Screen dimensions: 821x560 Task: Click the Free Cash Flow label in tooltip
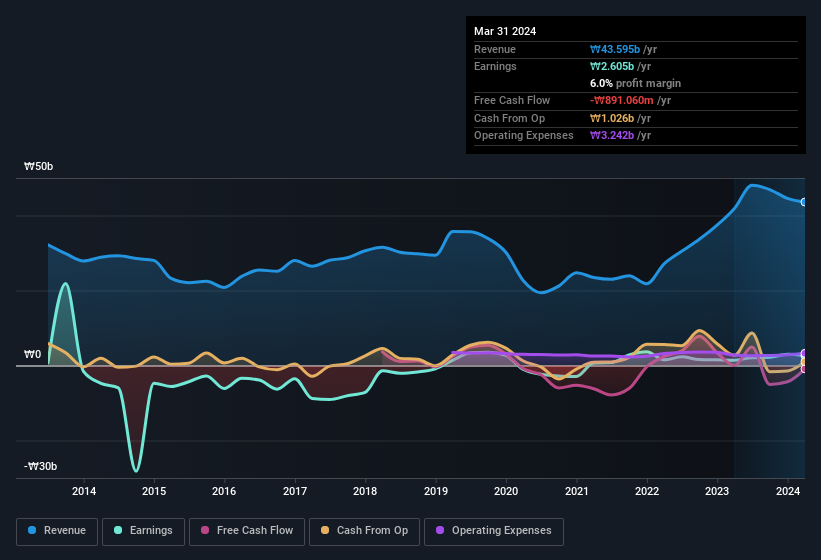coord(512,100)
